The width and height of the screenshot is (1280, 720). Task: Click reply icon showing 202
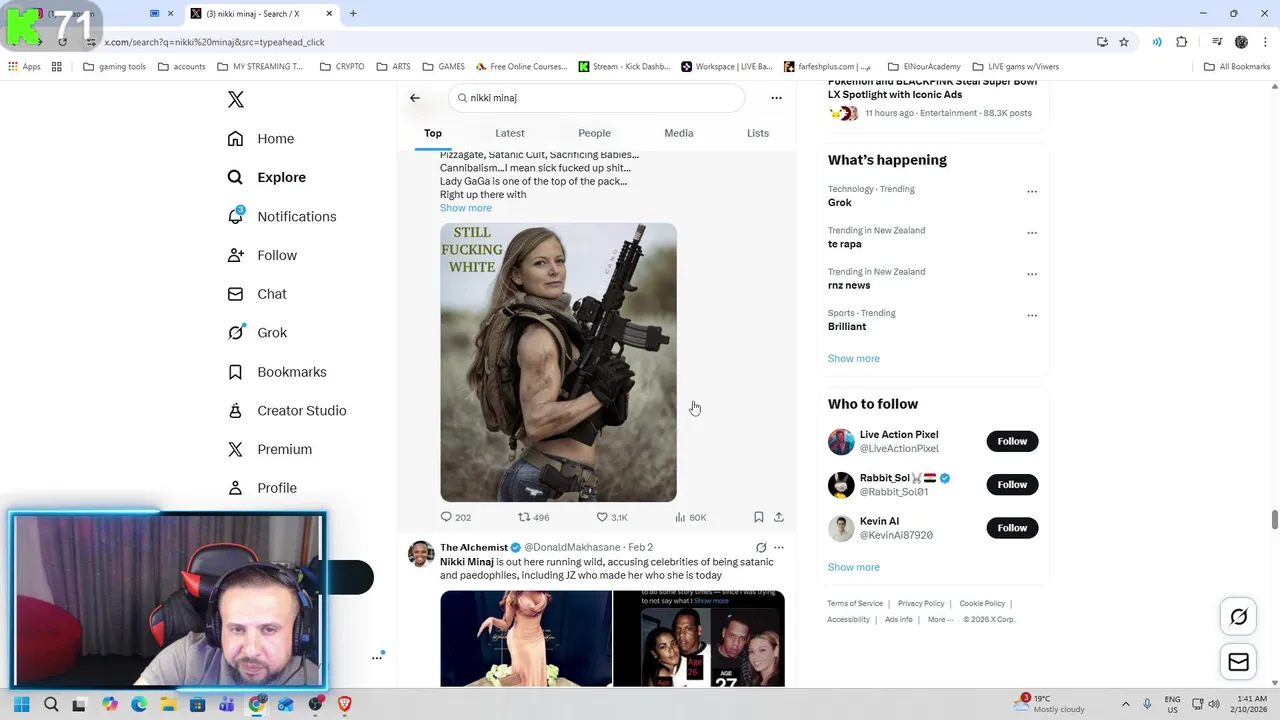point(455,517)
